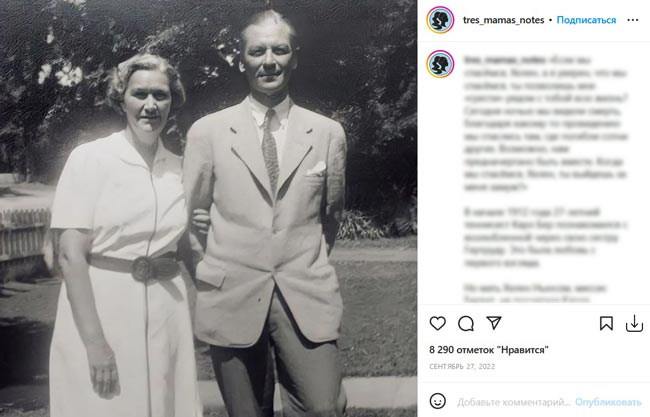Click the Подписаться follow link

pos(586,20)
